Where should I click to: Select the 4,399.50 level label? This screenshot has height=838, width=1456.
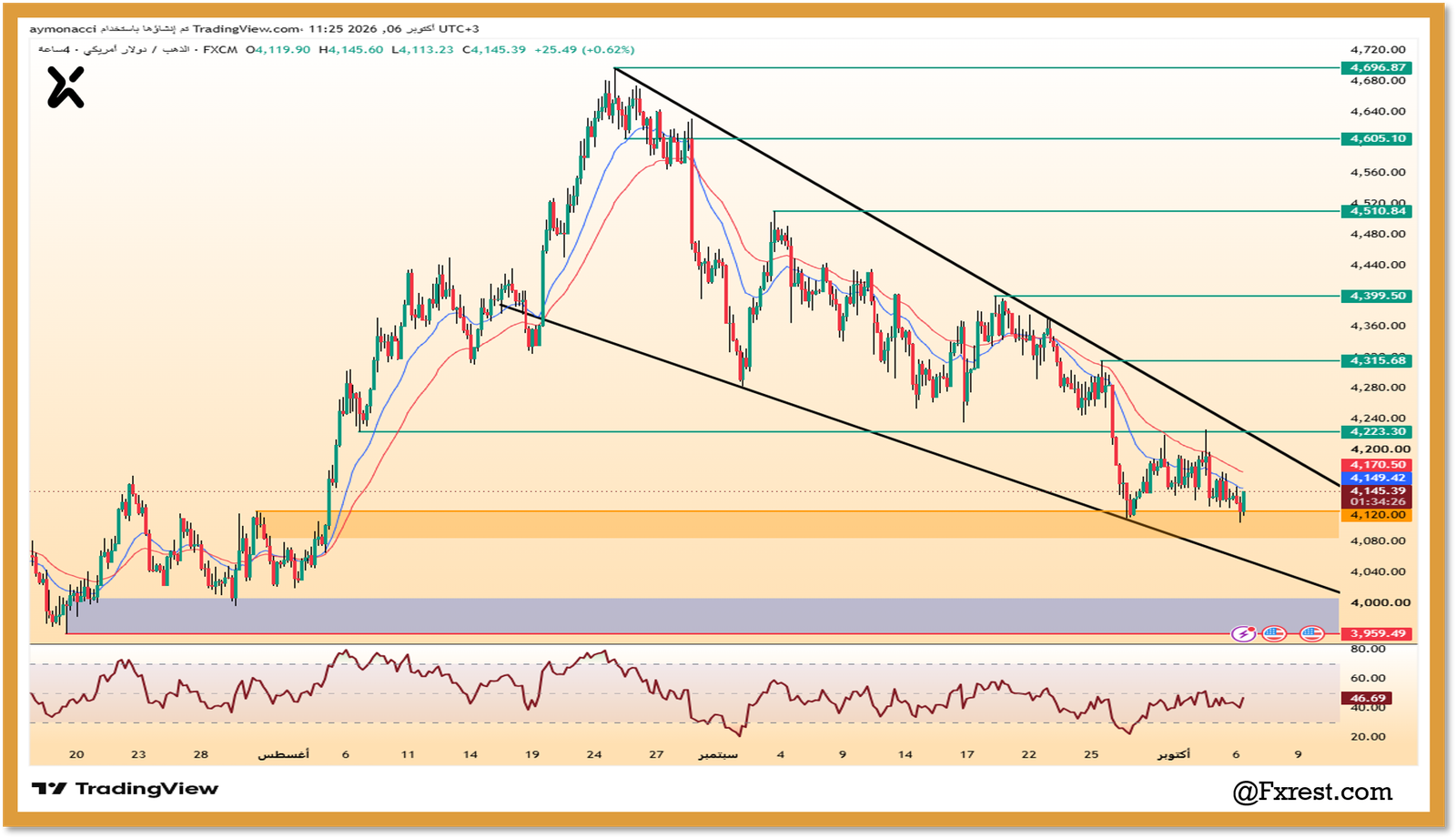(1377, 296)
